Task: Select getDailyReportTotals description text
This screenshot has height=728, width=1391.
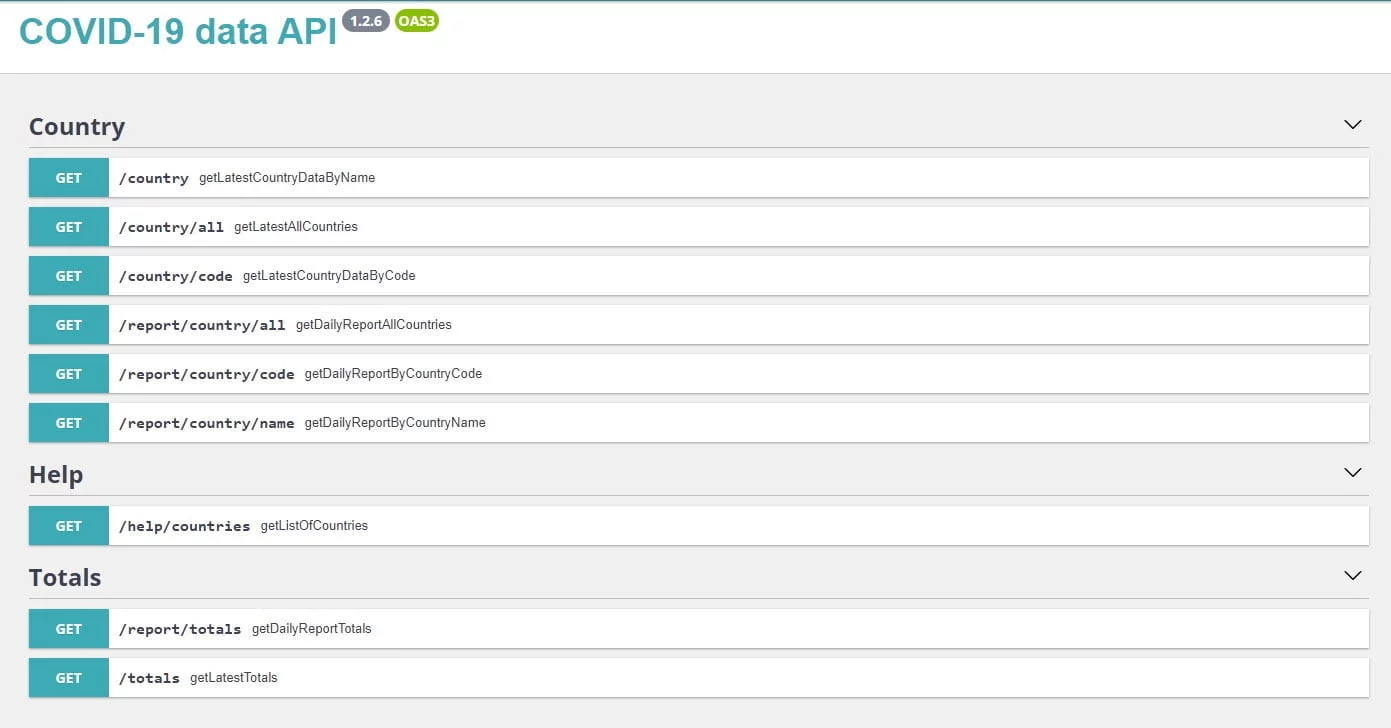Action: 312,628
